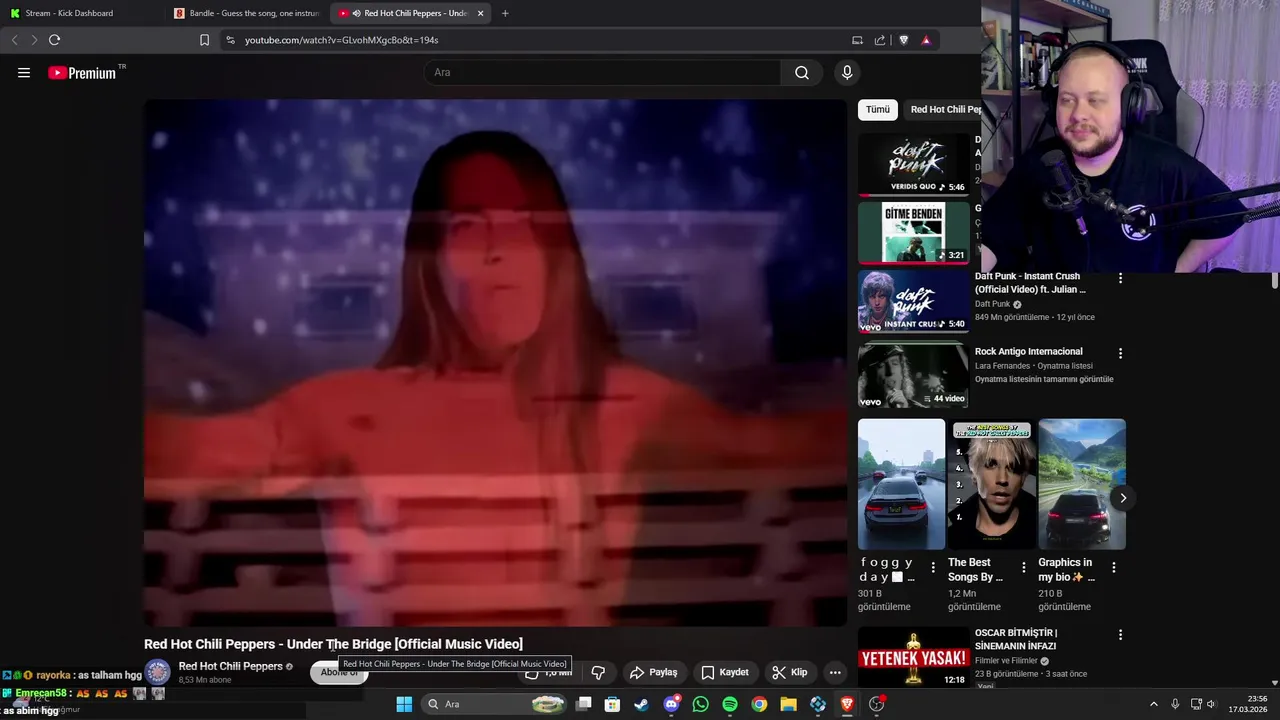This screenshot has width=1280, height=720.
Task: Open File Explorer from the taskbar
Action: (x=788, y=704)
